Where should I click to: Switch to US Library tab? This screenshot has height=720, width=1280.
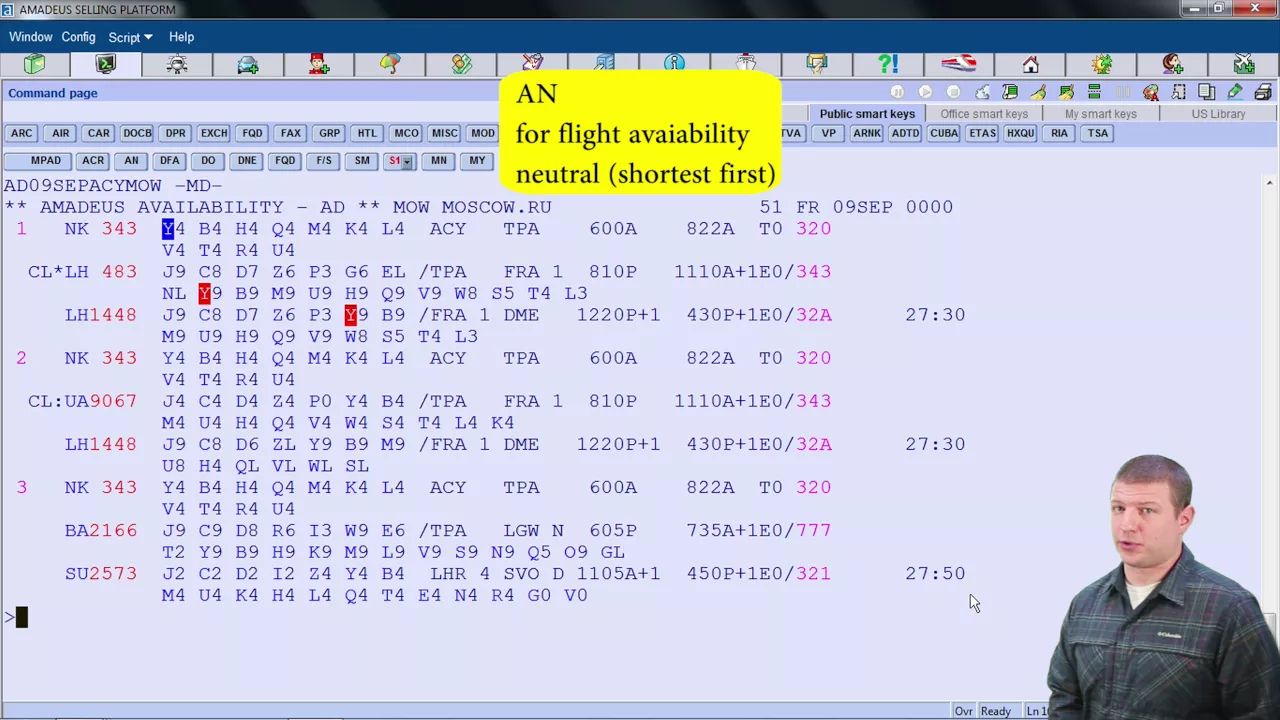(1218, 114)
